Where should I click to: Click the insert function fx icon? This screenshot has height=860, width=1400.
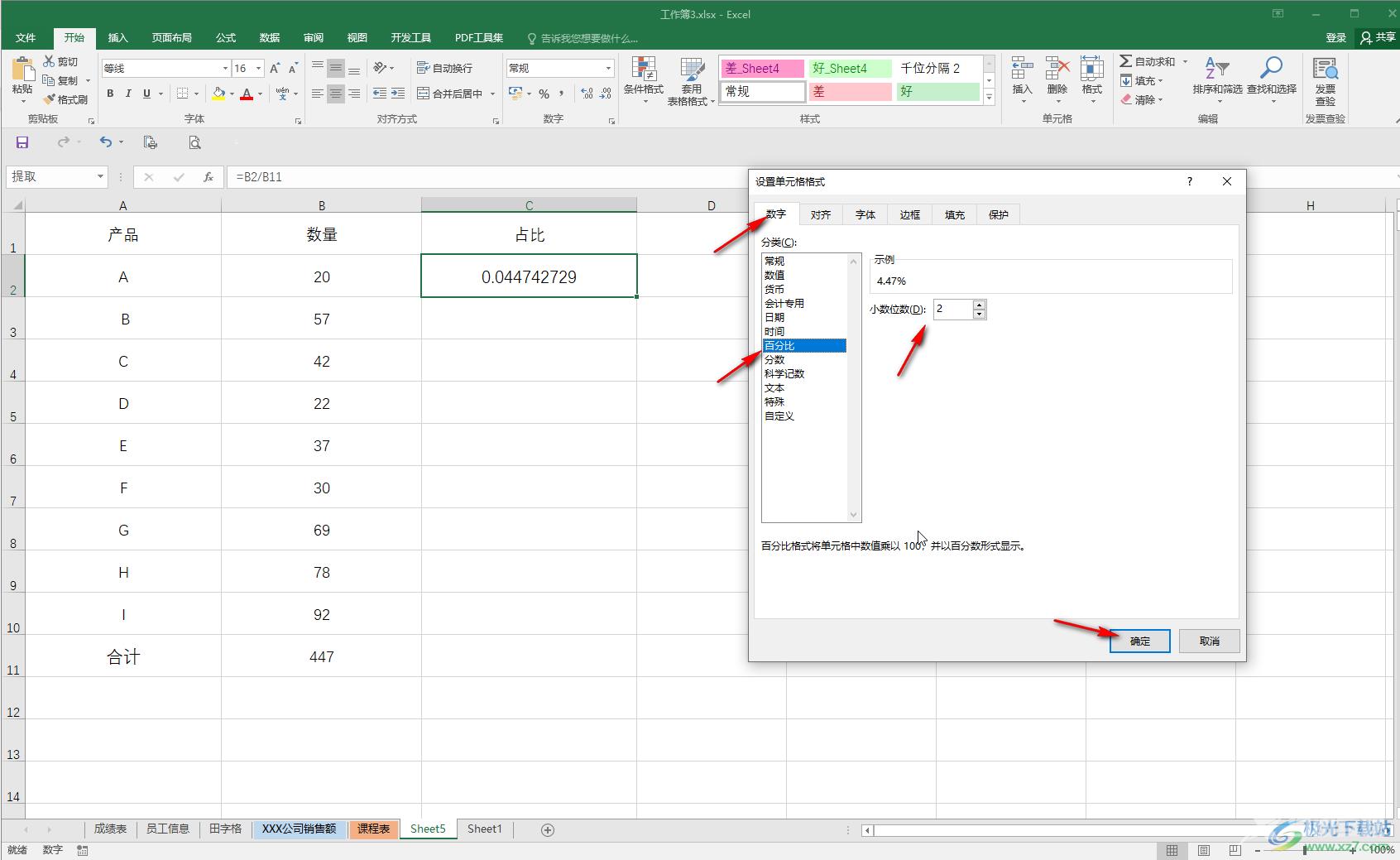click(x=209, y=176)
